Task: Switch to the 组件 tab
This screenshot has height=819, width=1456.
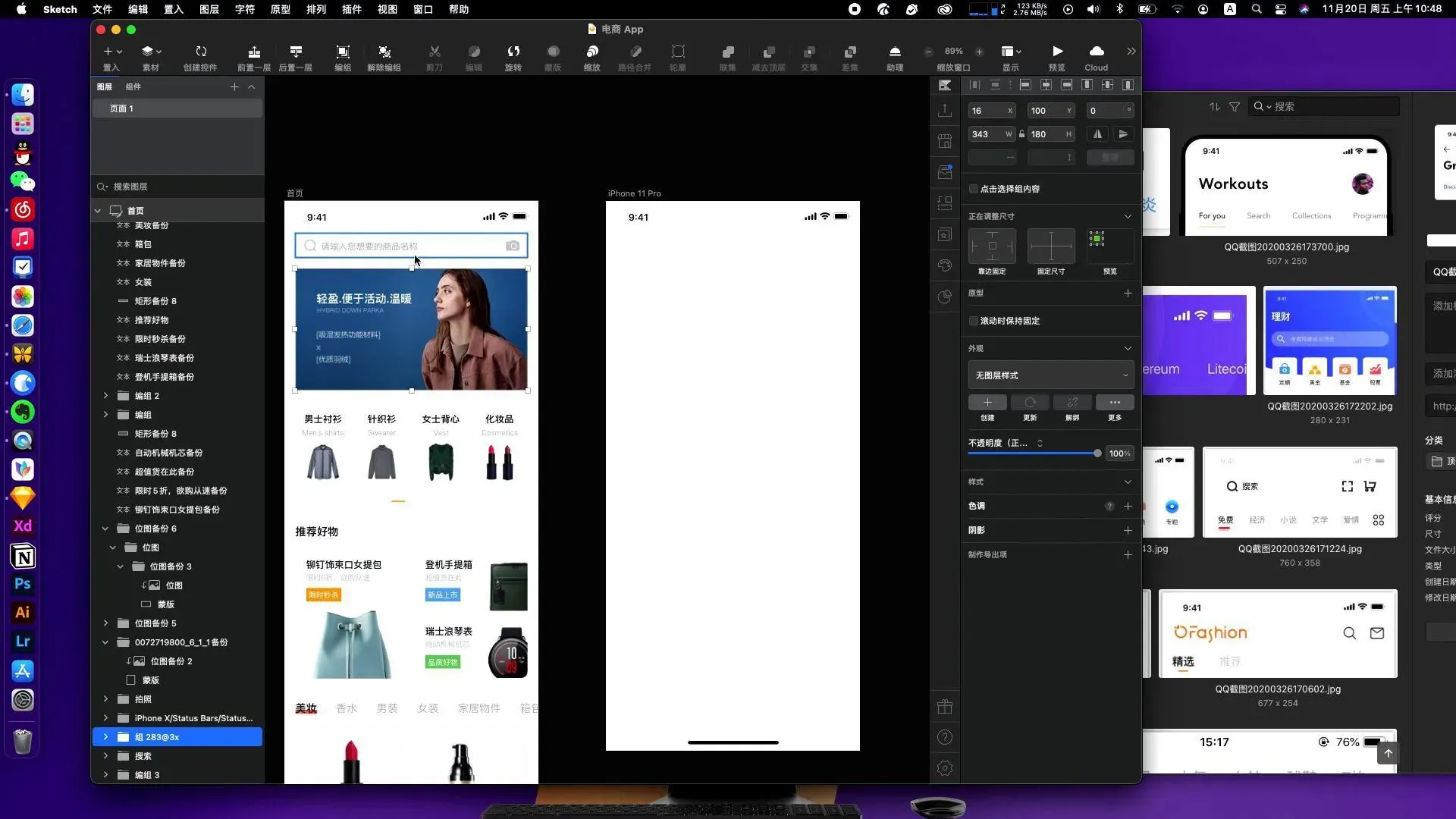Action: (133, 86)
